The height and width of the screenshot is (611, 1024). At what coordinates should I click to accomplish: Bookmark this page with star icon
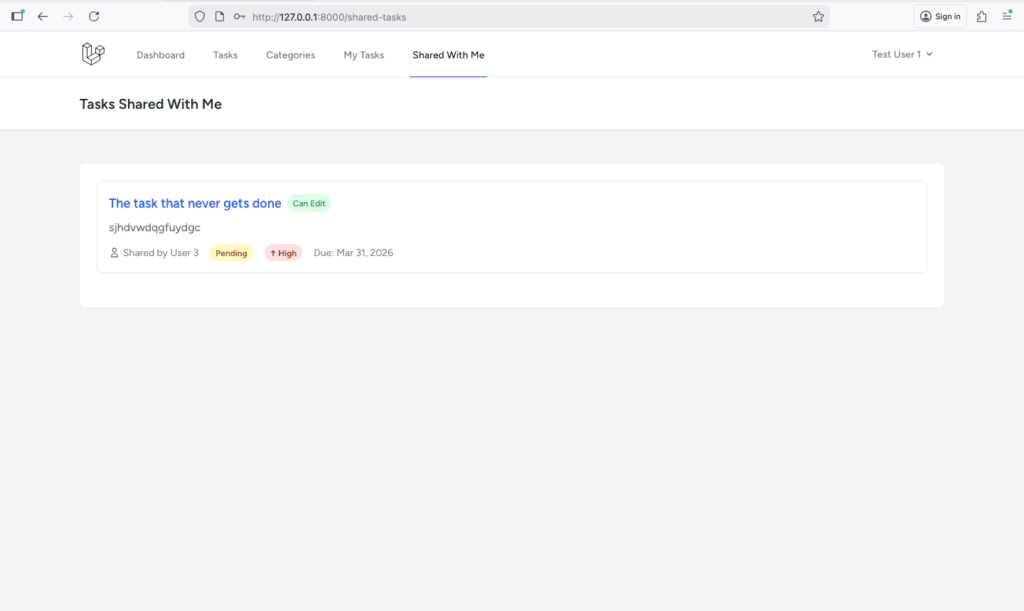coord(818,17)
